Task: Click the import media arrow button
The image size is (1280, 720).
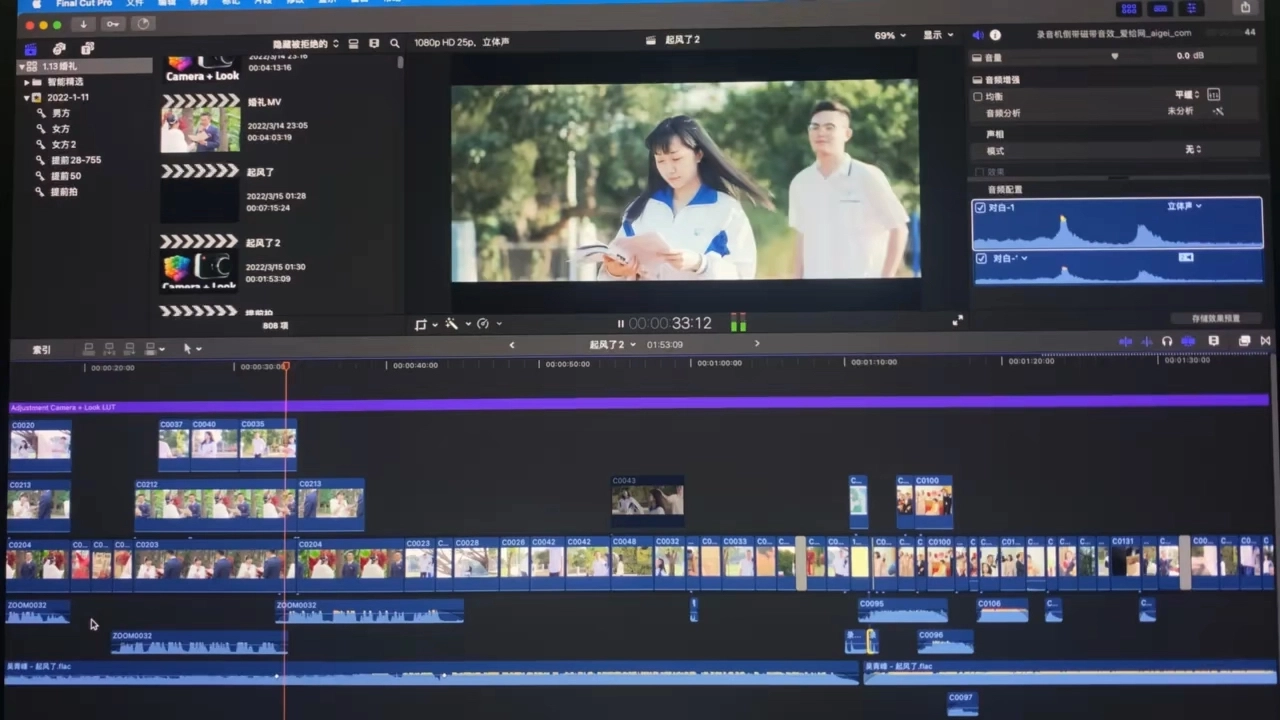Action: [x=83, y=24]
